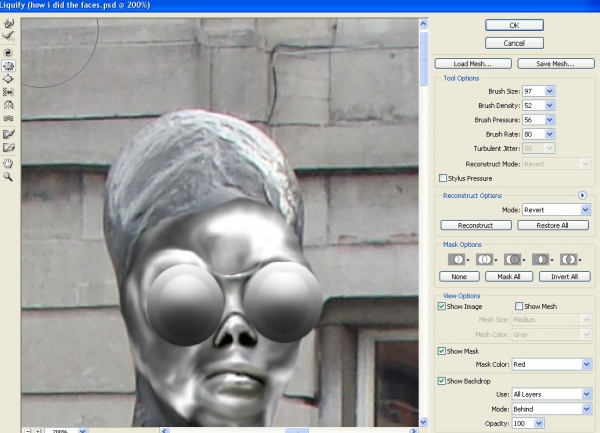Open the backdrop Mode dropdown showing Behind
The image size is (600, 433).
click(x=551, y=409)
